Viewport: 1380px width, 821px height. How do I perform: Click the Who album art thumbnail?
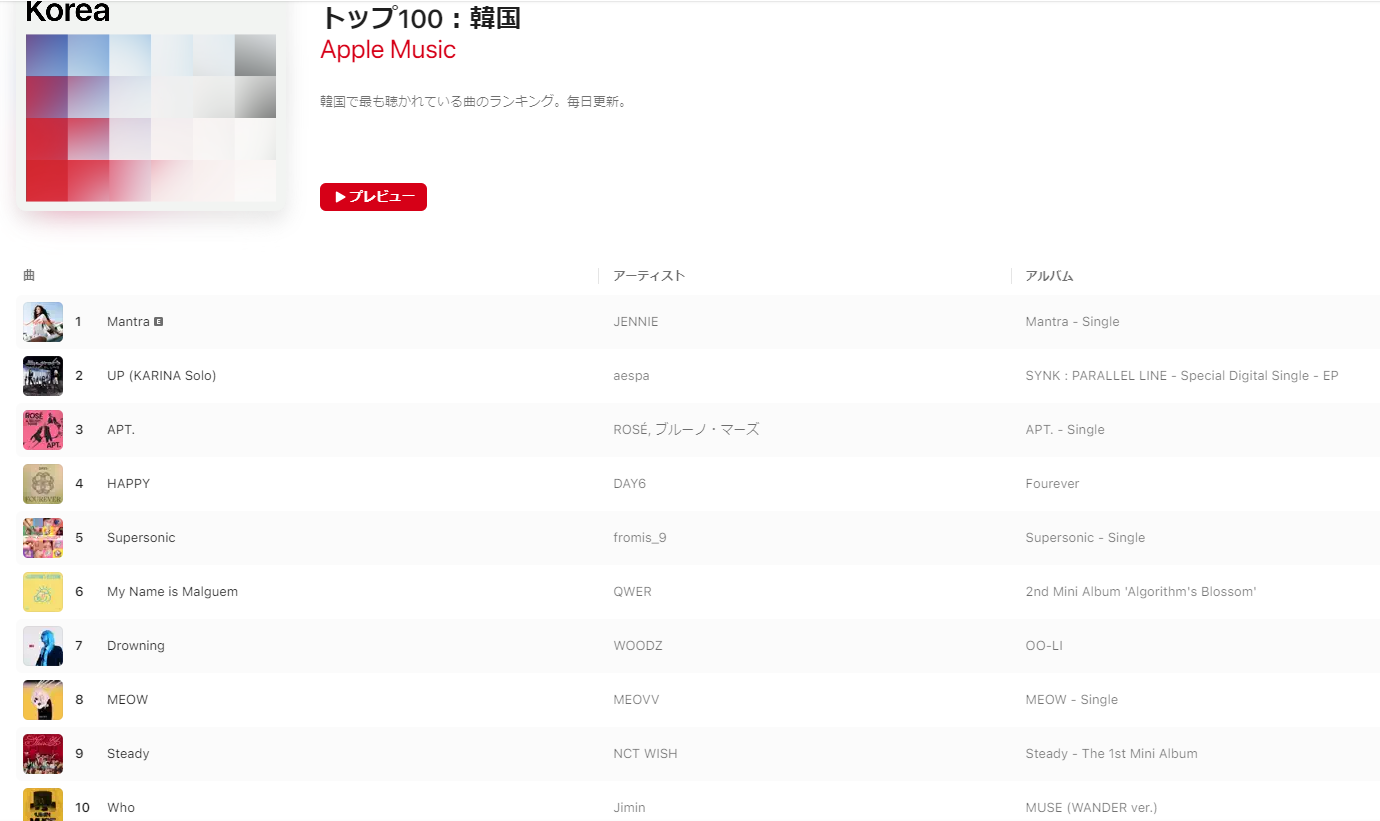pos(43,805)
